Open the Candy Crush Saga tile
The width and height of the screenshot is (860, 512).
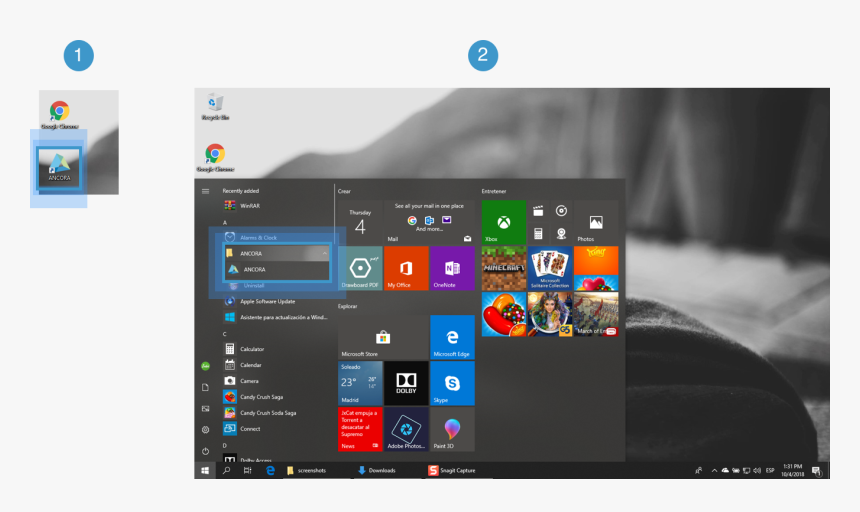click(x=503, y=314)
